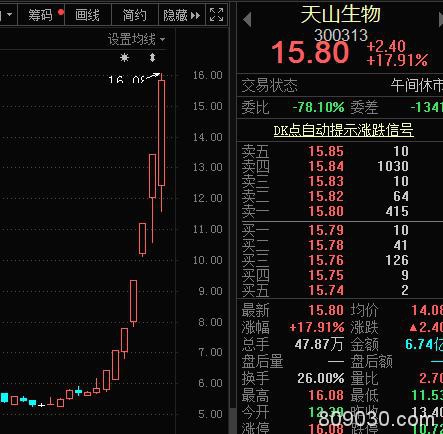The height and width of the screenshot is (434, 443).
Task: Select 卖一 ask price 15.80
Action: click(326, 211)
